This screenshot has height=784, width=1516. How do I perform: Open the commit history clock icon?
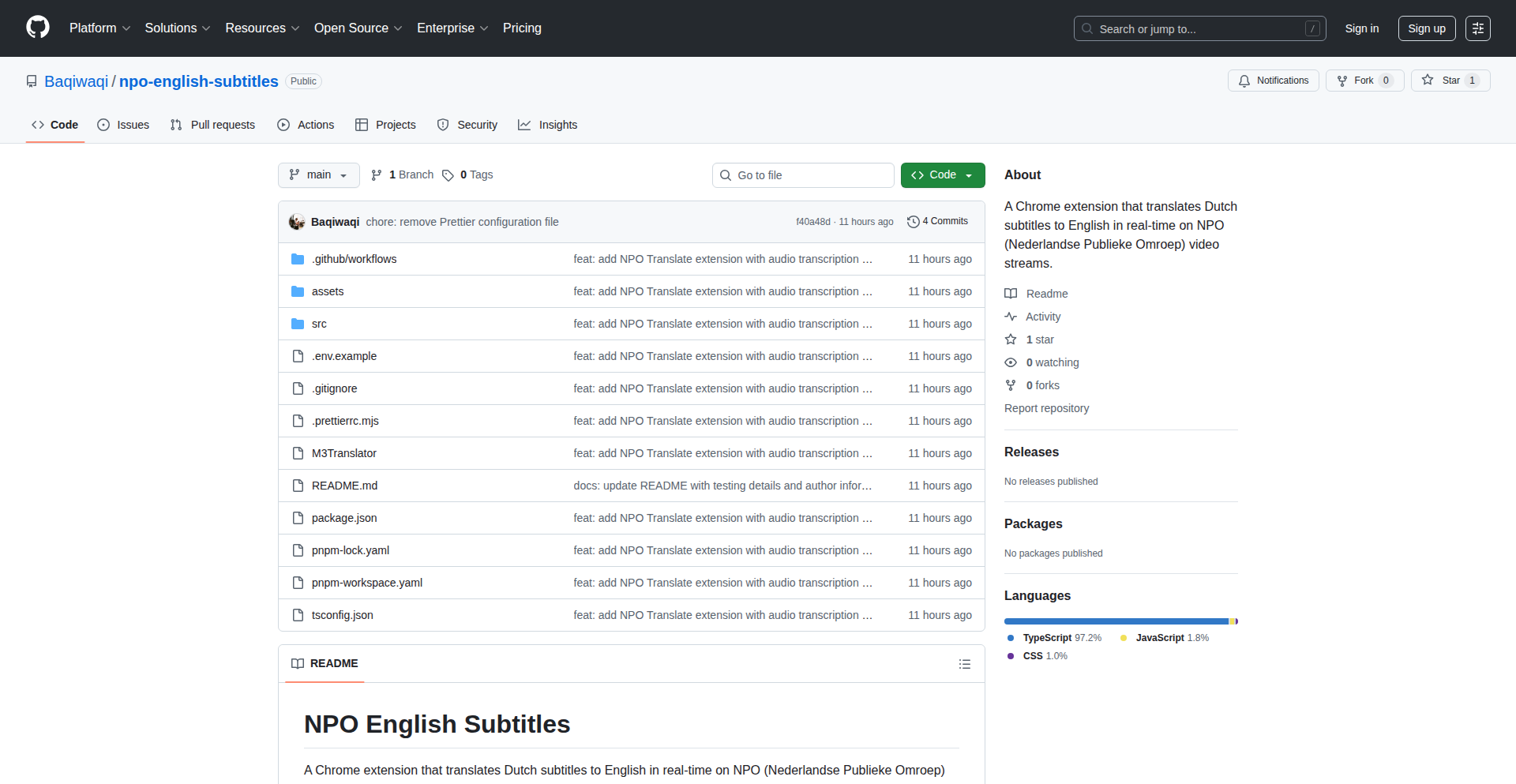[x=914, y=222]
